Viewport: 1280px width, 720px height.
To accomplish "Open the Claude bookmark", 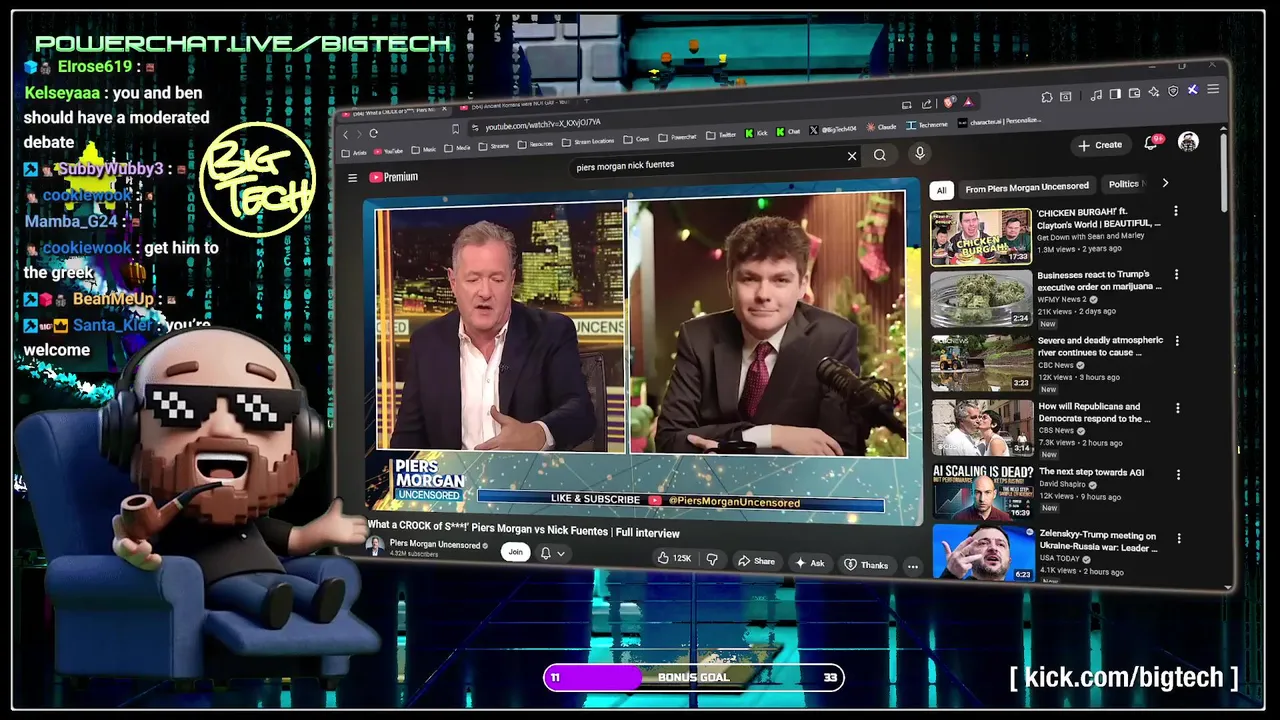I will [879, 127].
